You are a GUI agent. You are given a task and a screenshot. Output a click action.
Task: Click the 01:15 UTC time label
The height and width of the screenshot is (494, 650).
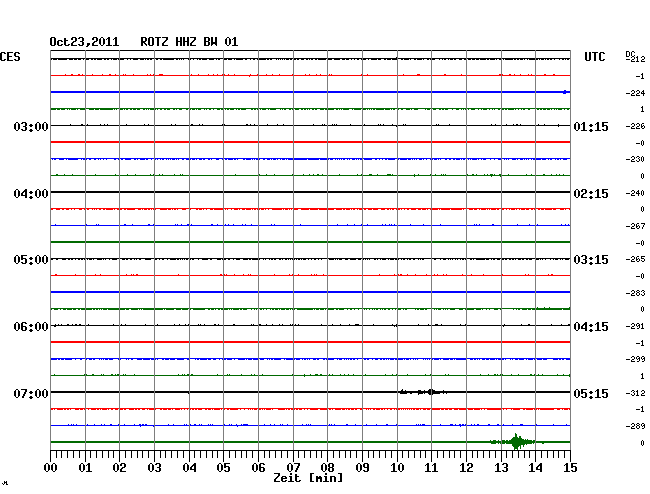pos(591,127)
